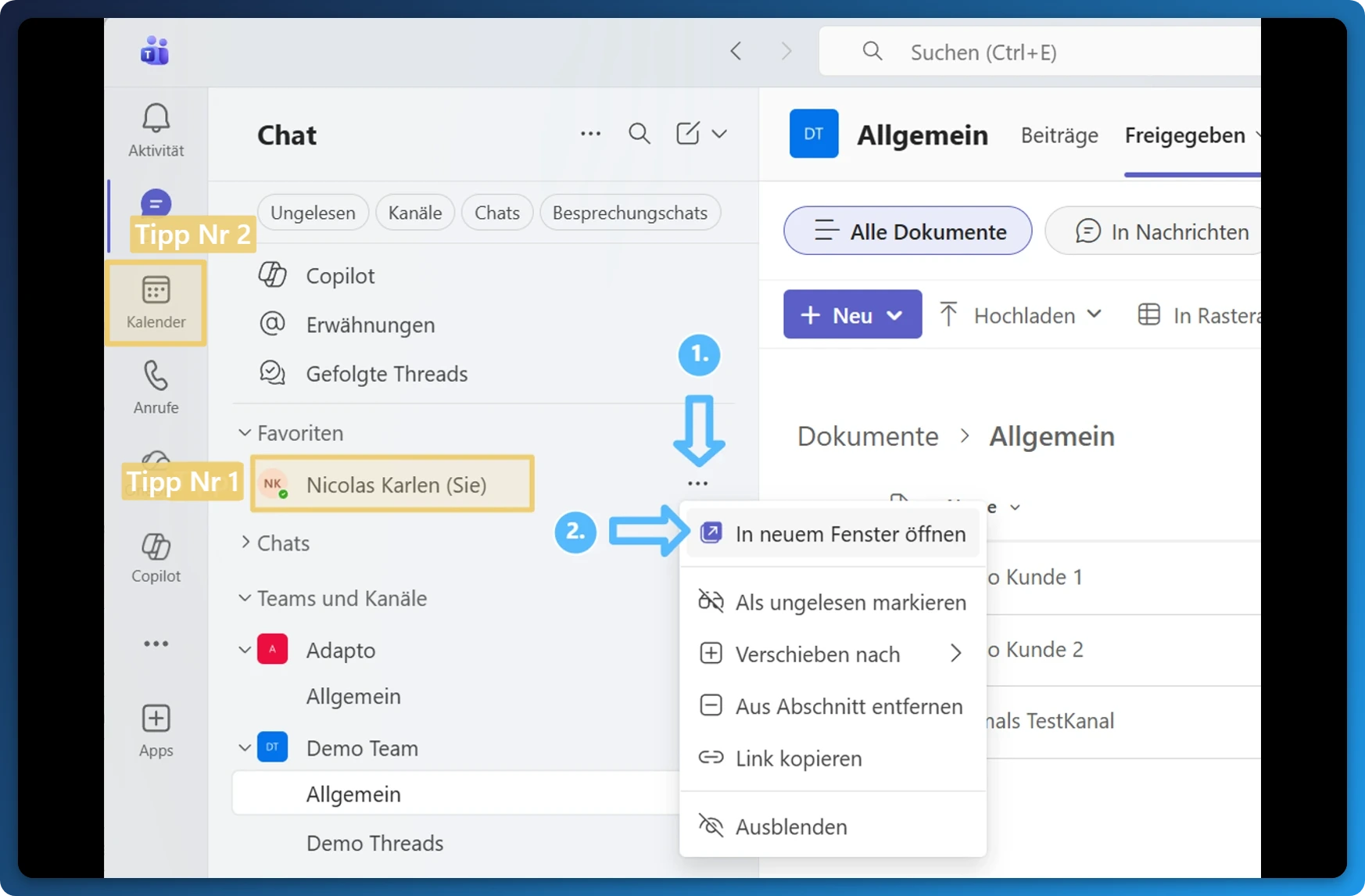Open Allgemein channel under Adapto
Viewport: 1365px width, 896px height.
[353, 697]
